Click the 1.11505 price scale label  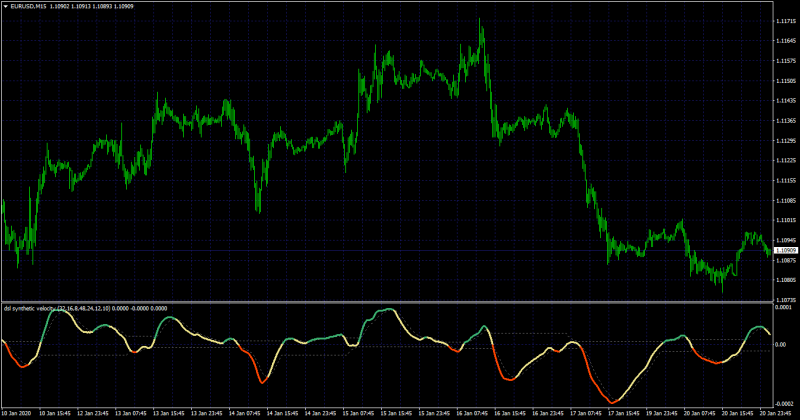click(x=786, y=81)
